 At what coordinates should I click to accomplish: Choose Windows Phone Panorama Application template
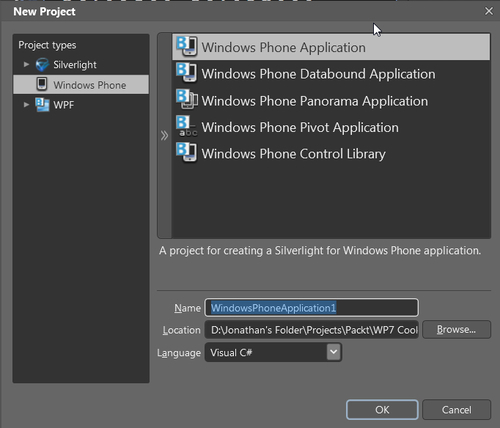pos(331,101)
